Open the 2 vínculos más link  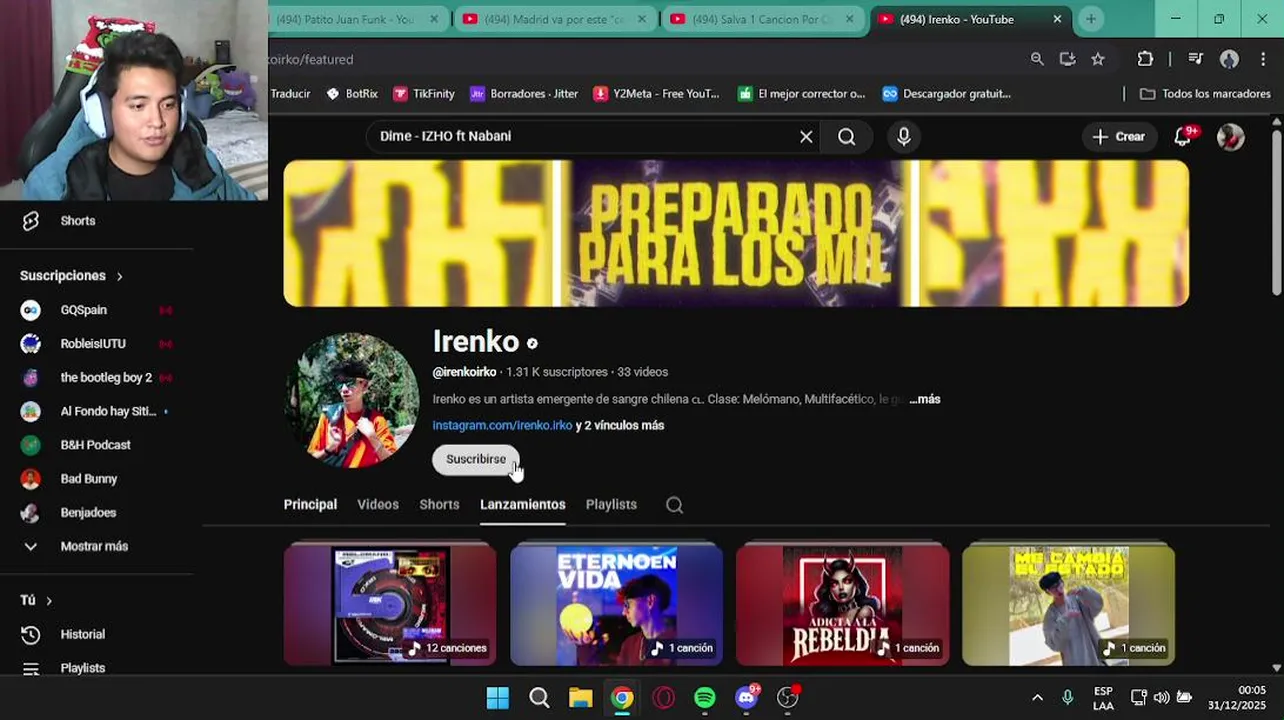point(620,425)
